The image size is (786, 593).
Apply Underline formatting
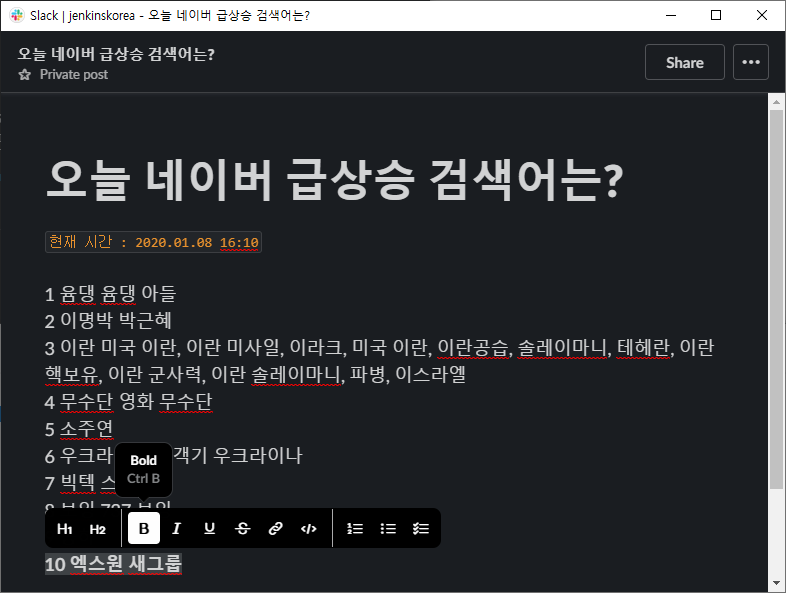pos(210,528)
